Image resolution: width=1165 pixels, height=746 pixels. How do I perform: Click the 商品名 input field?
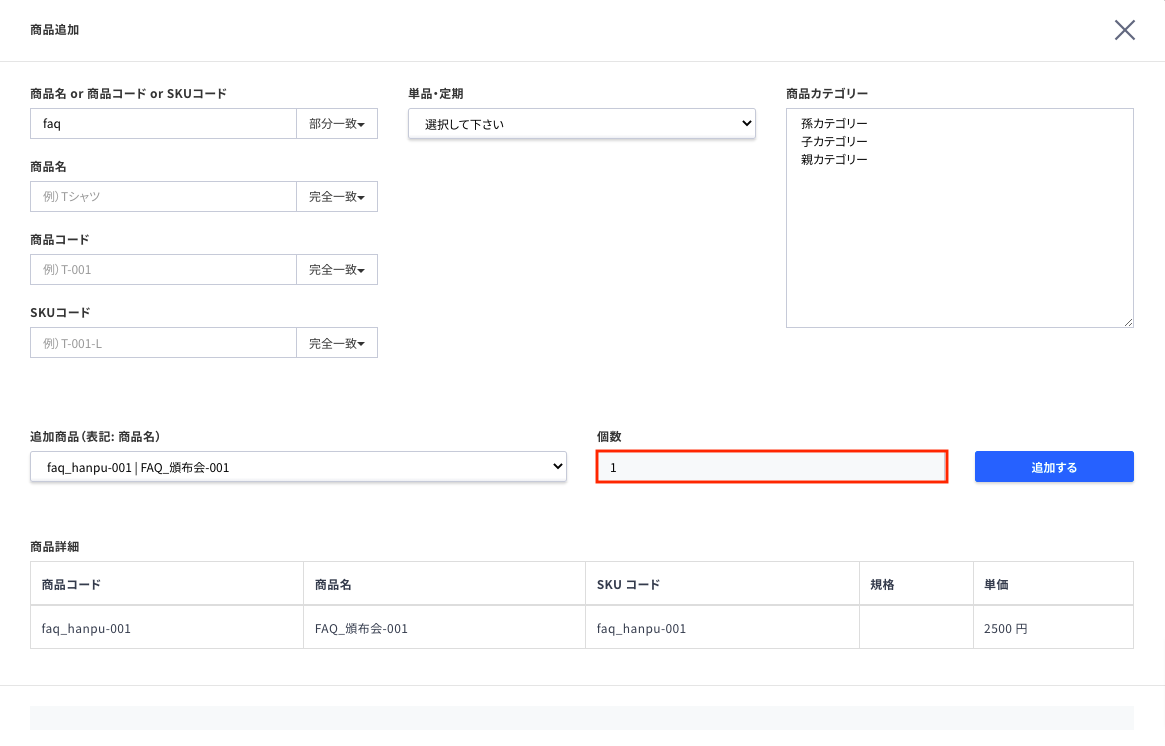(x=163, y=197)
